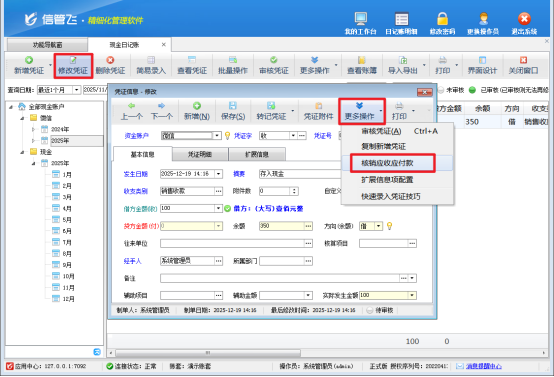Open 批量操作 from main toolbar
554x377 pixels.
click(x=233, y=66)
